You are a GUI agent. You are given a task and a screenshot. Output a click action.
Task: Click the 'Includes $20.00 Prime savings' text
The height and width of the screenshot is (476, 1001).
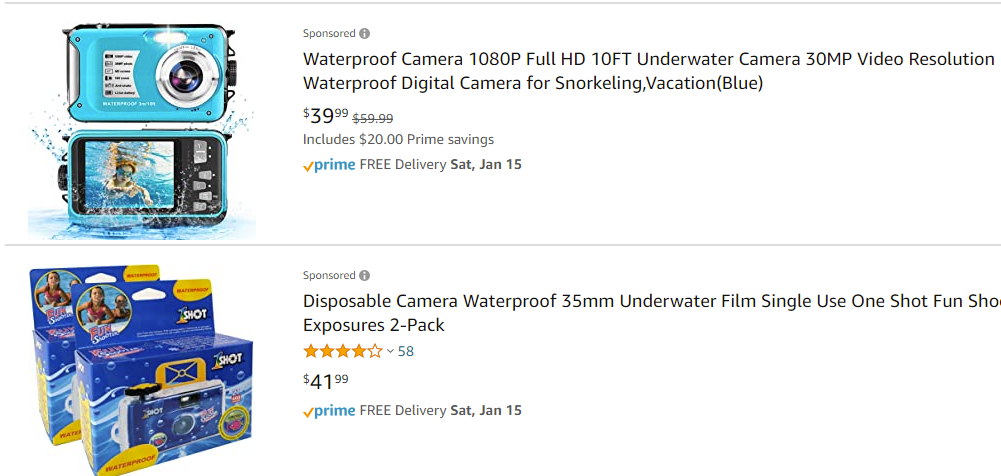tap(398, 140)
